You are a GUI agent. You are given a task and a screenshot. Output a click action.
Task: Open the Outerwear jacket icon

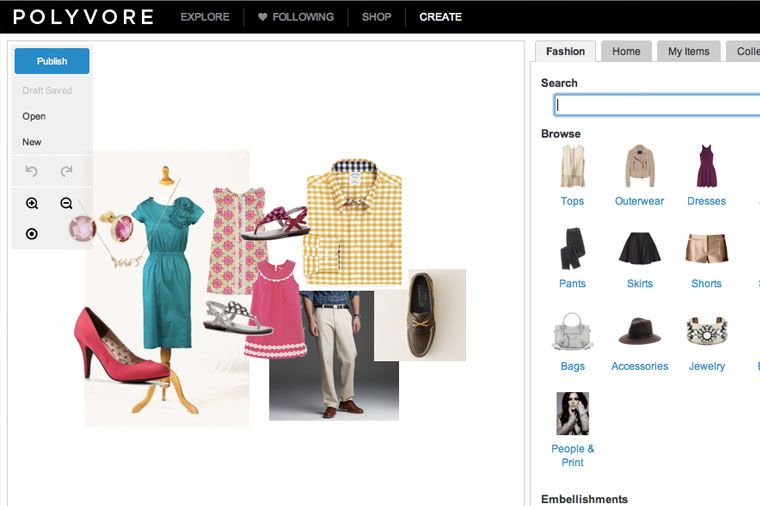640,166
